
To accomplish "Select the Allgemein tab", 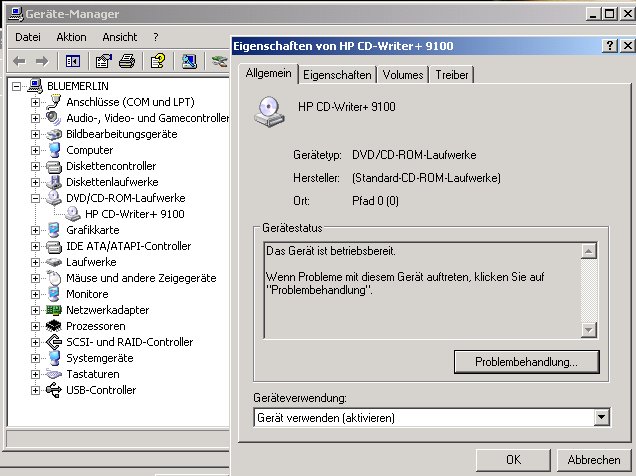I will click(x=269, y=73).
